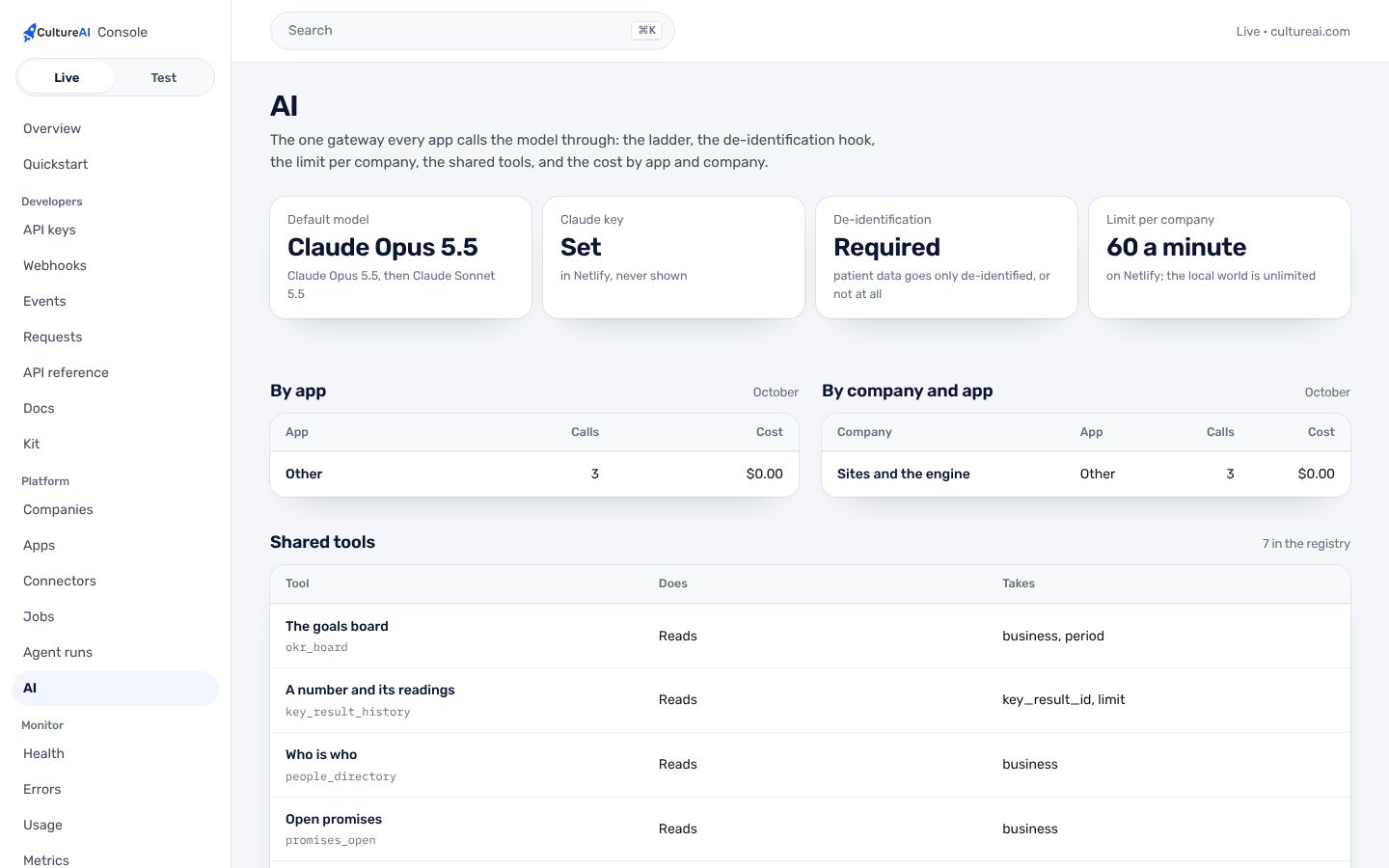Switch to Test mode
The height and width of the screenshot is (868, 1389).
pos(164,77)
